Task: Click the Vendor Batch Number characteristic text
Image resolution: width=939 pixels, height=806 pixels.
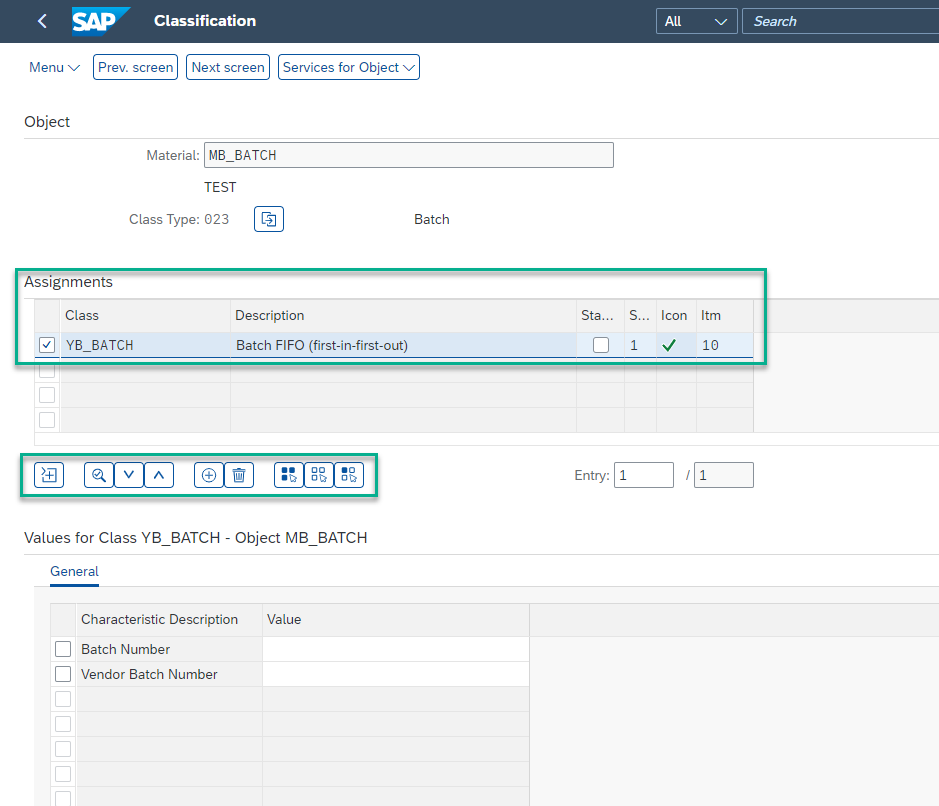Action: 149,674
